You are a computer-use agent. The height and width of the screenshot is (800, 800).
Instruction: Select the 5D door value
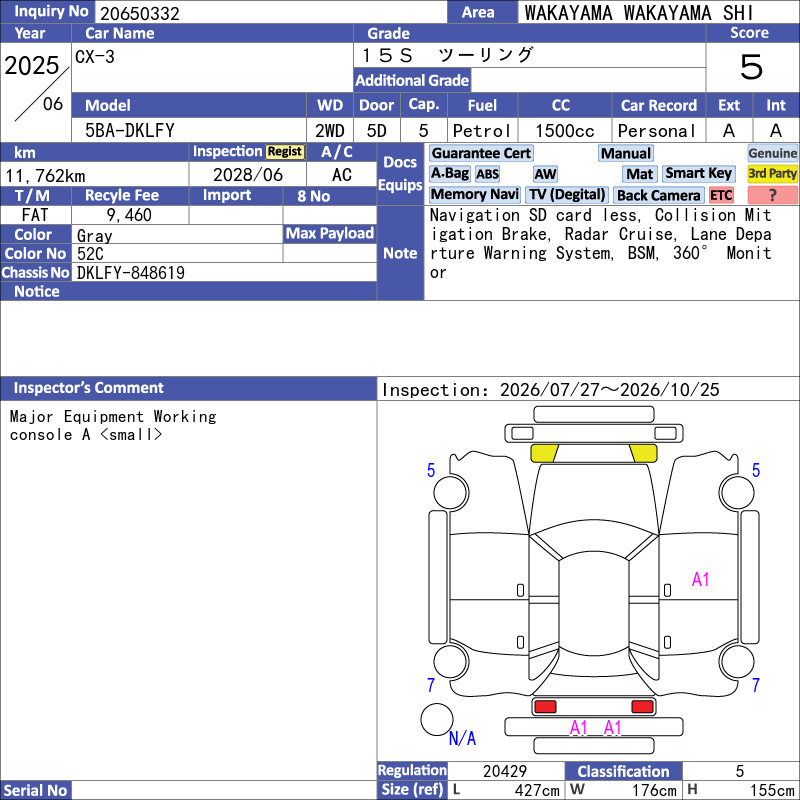pos(377,131)
